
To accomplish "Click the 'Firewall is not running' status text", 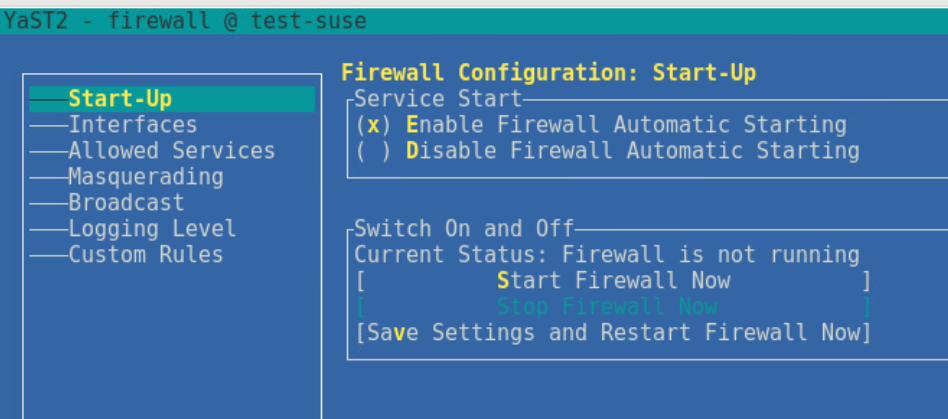I will pyautogui.click(x=710, y=255).
